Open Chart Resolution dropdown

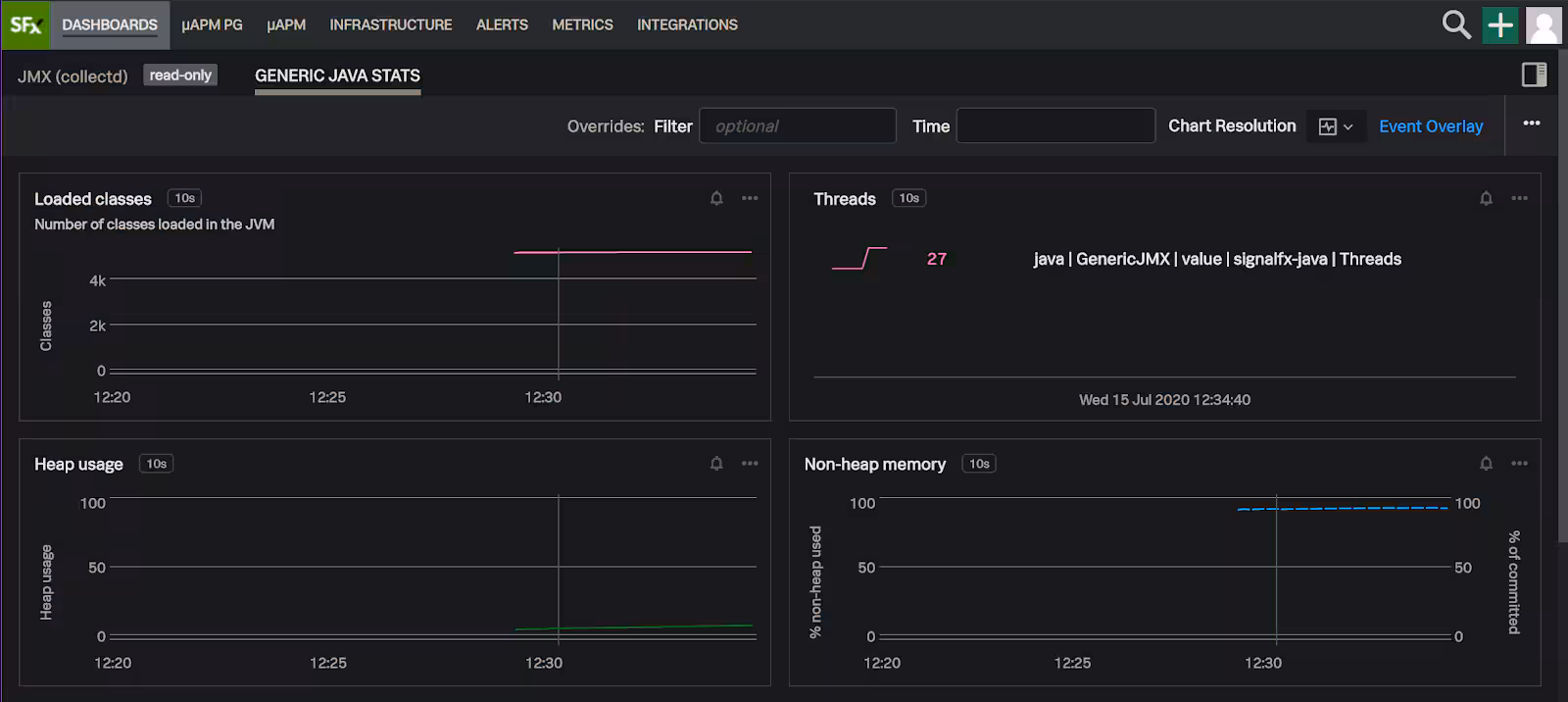(x=1336, y=126)
